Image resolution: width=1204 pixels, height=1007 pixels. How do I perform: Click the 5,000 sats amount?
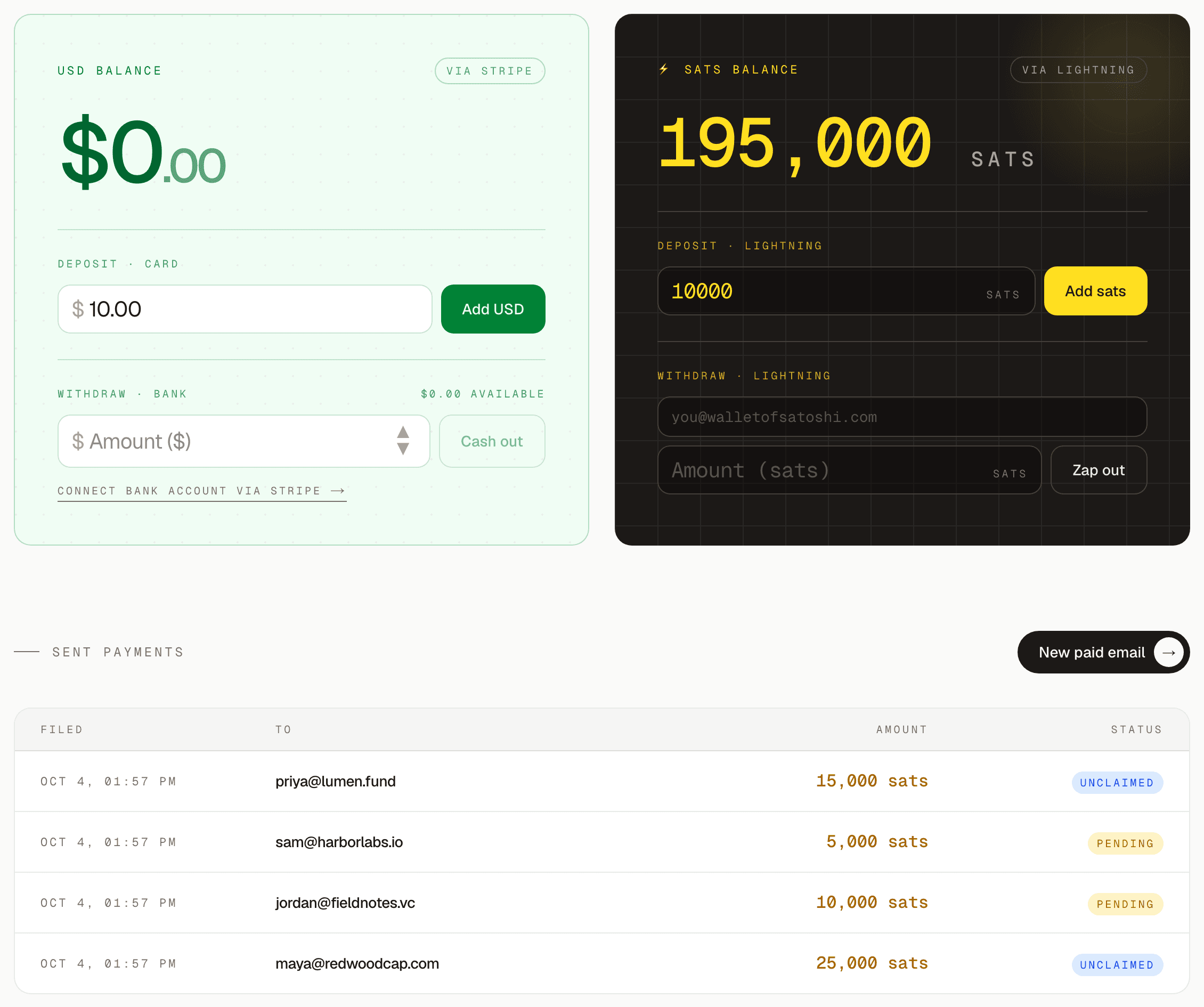877,842
